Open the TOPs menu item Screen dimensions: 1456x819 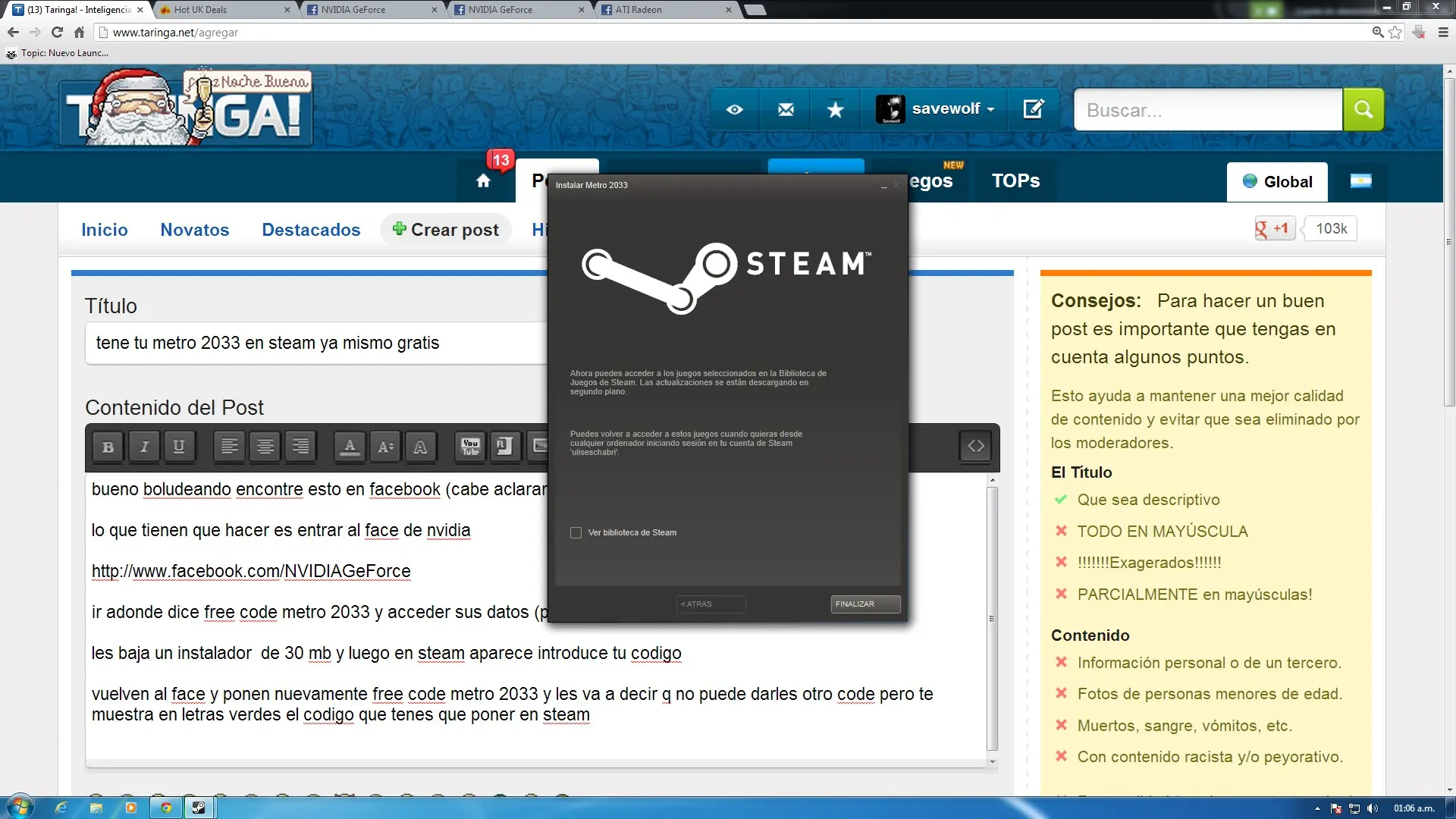pos(1015,181)
